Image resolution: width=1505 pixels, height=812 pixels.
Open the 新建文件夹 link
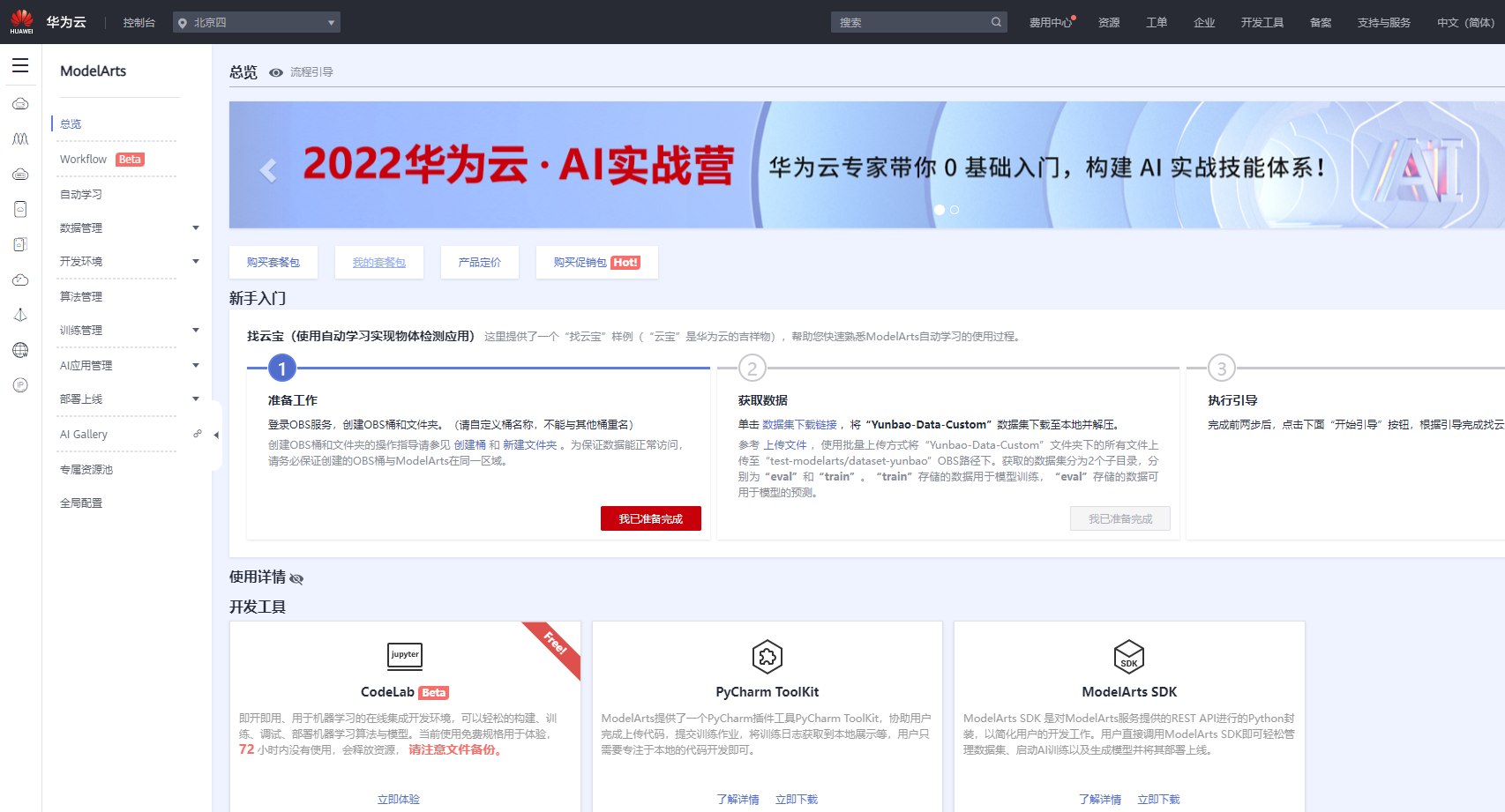click(x=530, y=445)
